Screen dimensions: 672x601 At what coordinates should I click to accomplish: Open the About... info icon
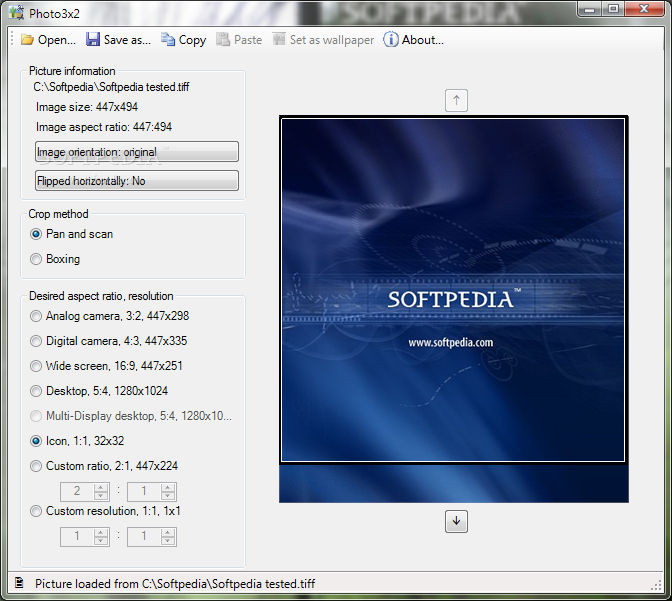[390, 39]
